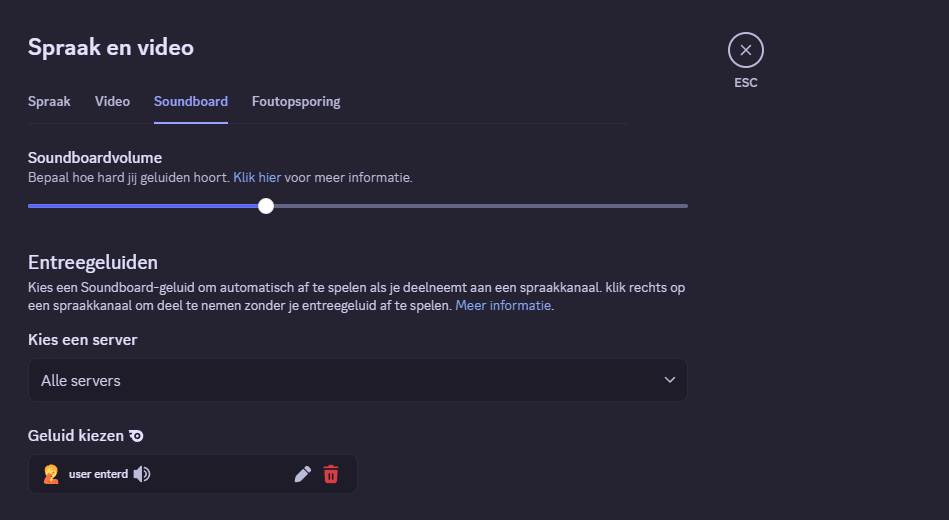Delete the 'user enterd' entrance sound
This screenshot has height=520, width=949.
click(x=331, y=474)
